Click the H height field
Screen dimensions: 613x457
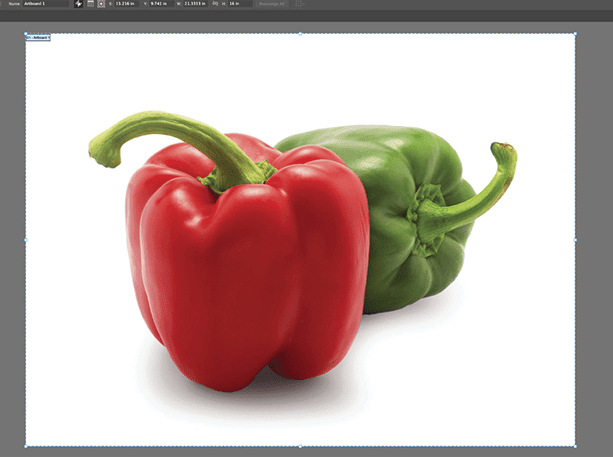(239, 4)
